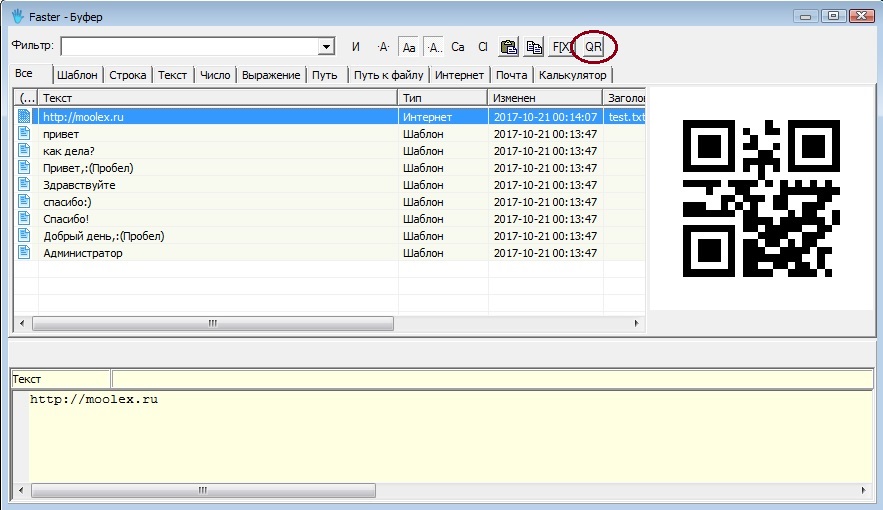Click document icon of Спасибо! row
Viewport: 883px width, 510px height.
pos(24,218)
